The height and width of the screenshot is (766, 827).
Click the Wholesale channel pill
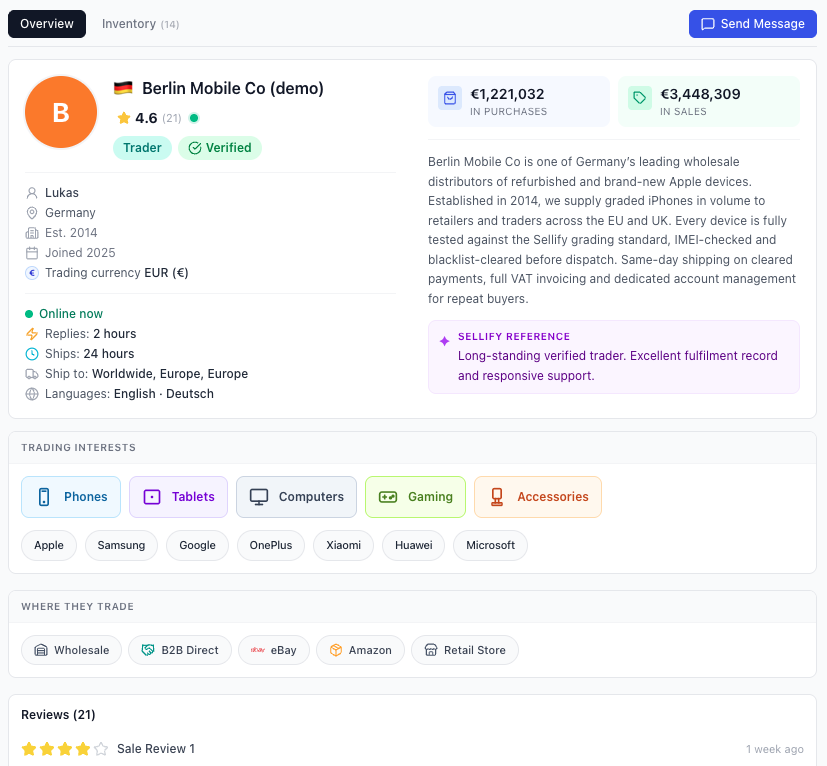pyautogui.click(x=71, y=650)
